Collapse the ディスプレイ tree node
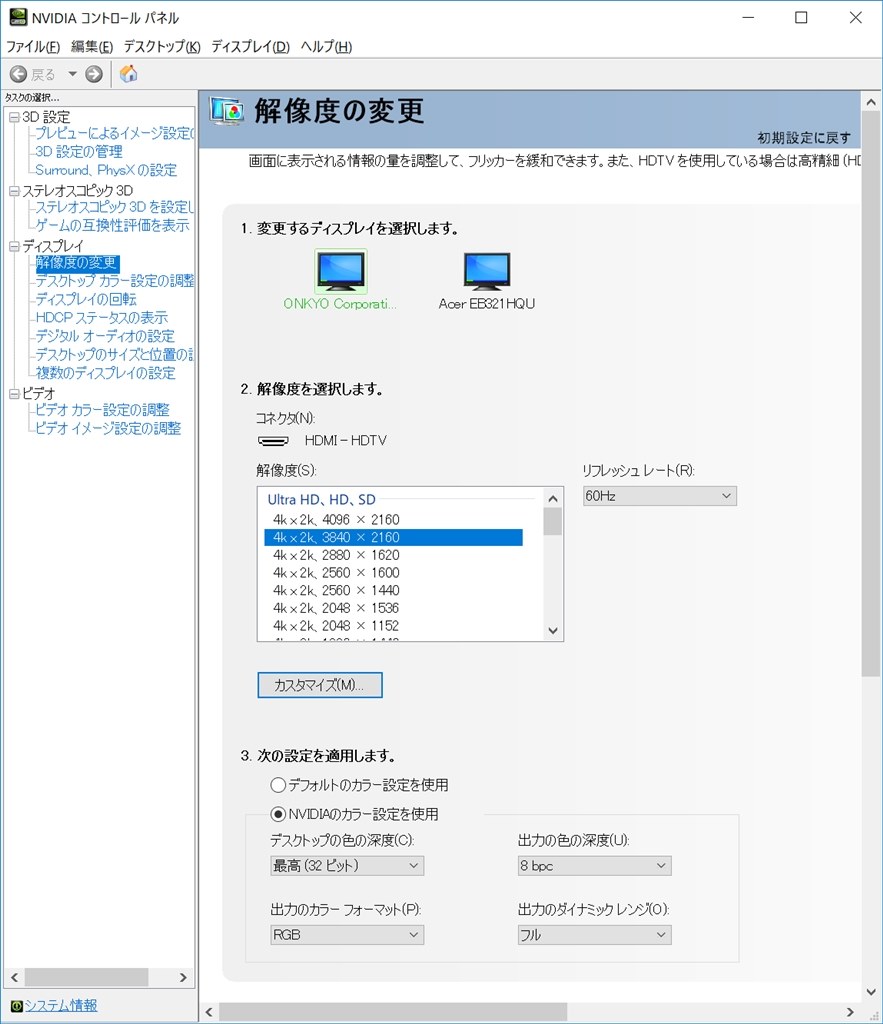The width and height of the screenshot is (883, 1024). click(x=14, y=247)
